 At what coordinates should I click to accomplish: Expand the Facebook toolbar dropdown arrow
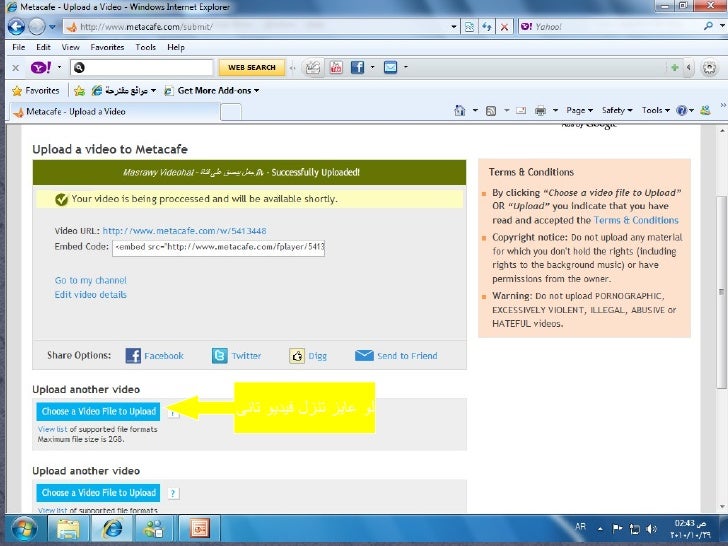point(372,67)
